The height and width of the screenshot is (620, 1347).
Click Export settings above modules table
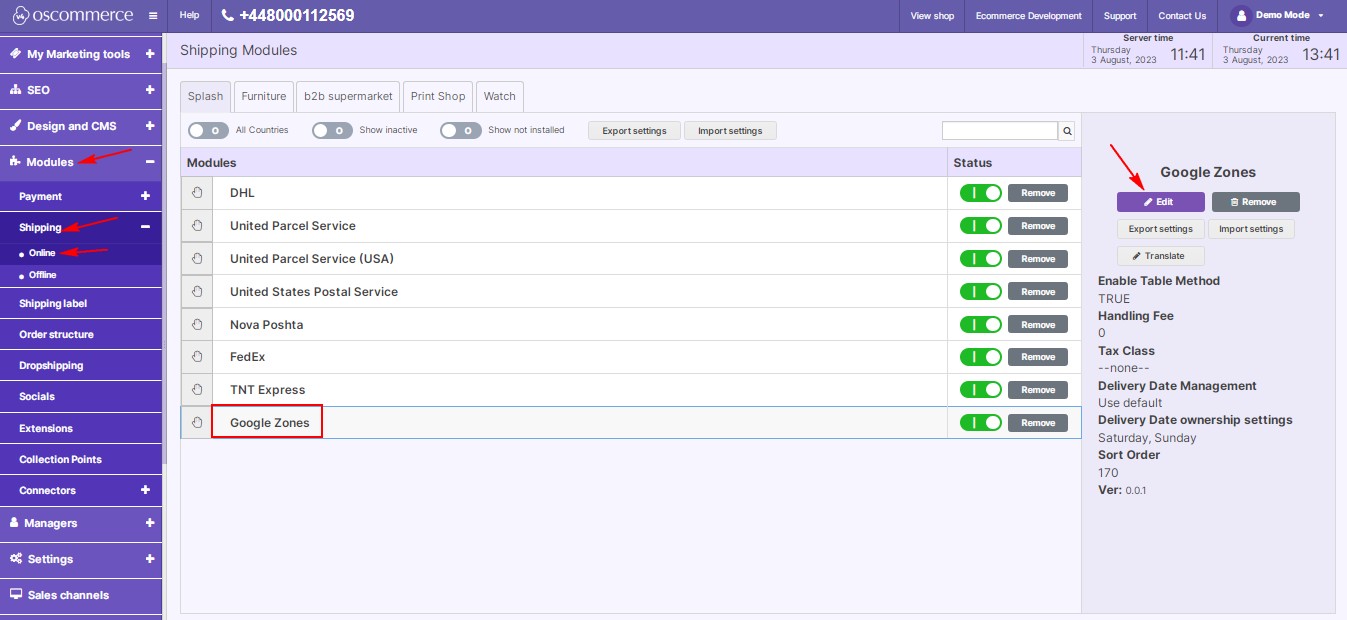(634, 131)
